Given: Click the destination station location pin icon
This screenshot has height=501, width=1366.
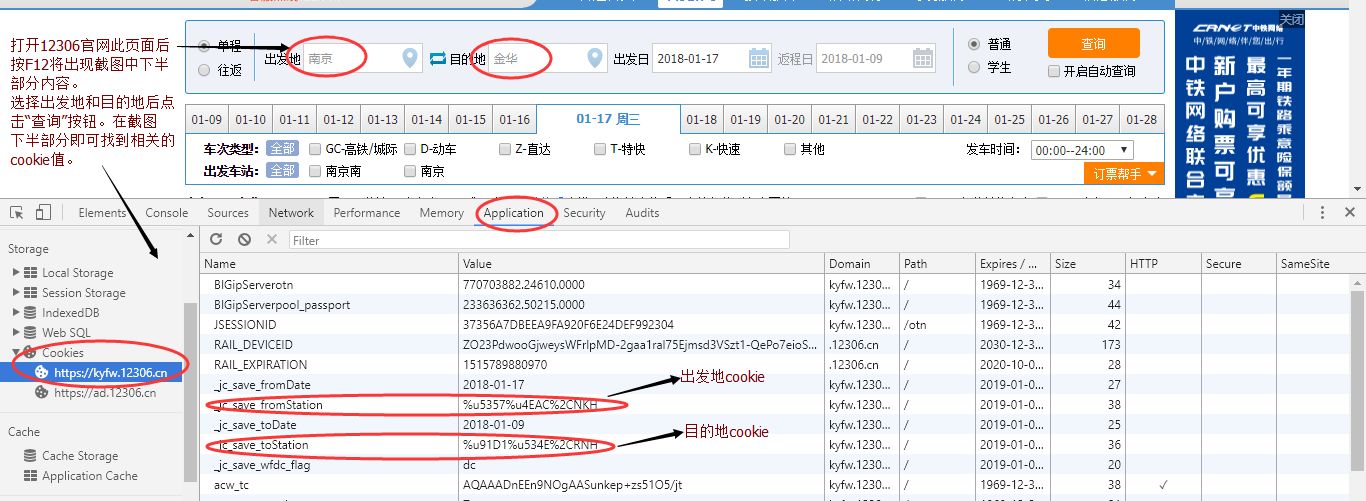Looking at the screenshot, I should [x=596, y=59].
